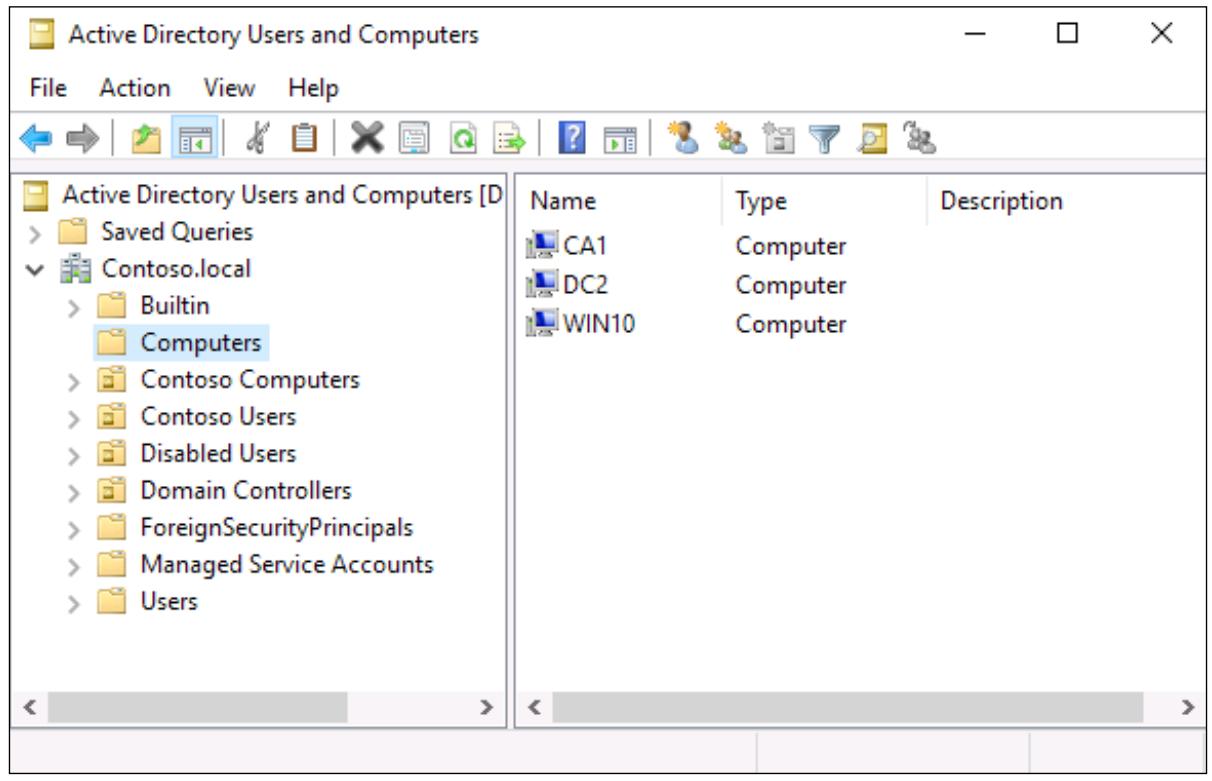
Task: Expand the Users container
Action: tap(74, 602)
